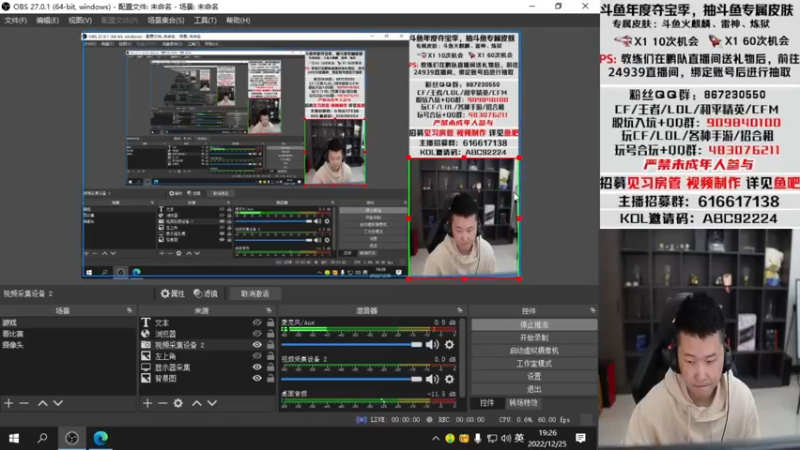Click the system tray volume icon
This screenshot has height=450, width=800.
point(506,438)
